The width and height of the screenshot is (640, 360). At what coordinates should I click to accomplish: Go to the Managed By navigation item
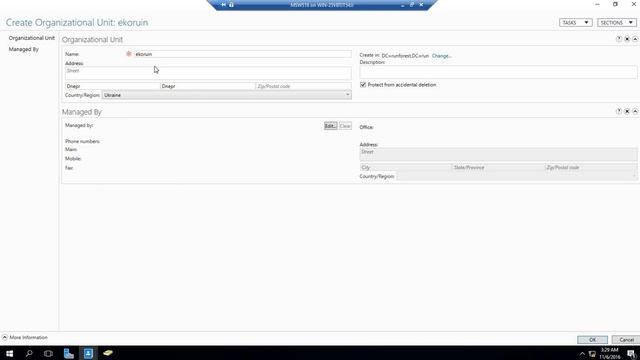24,49
